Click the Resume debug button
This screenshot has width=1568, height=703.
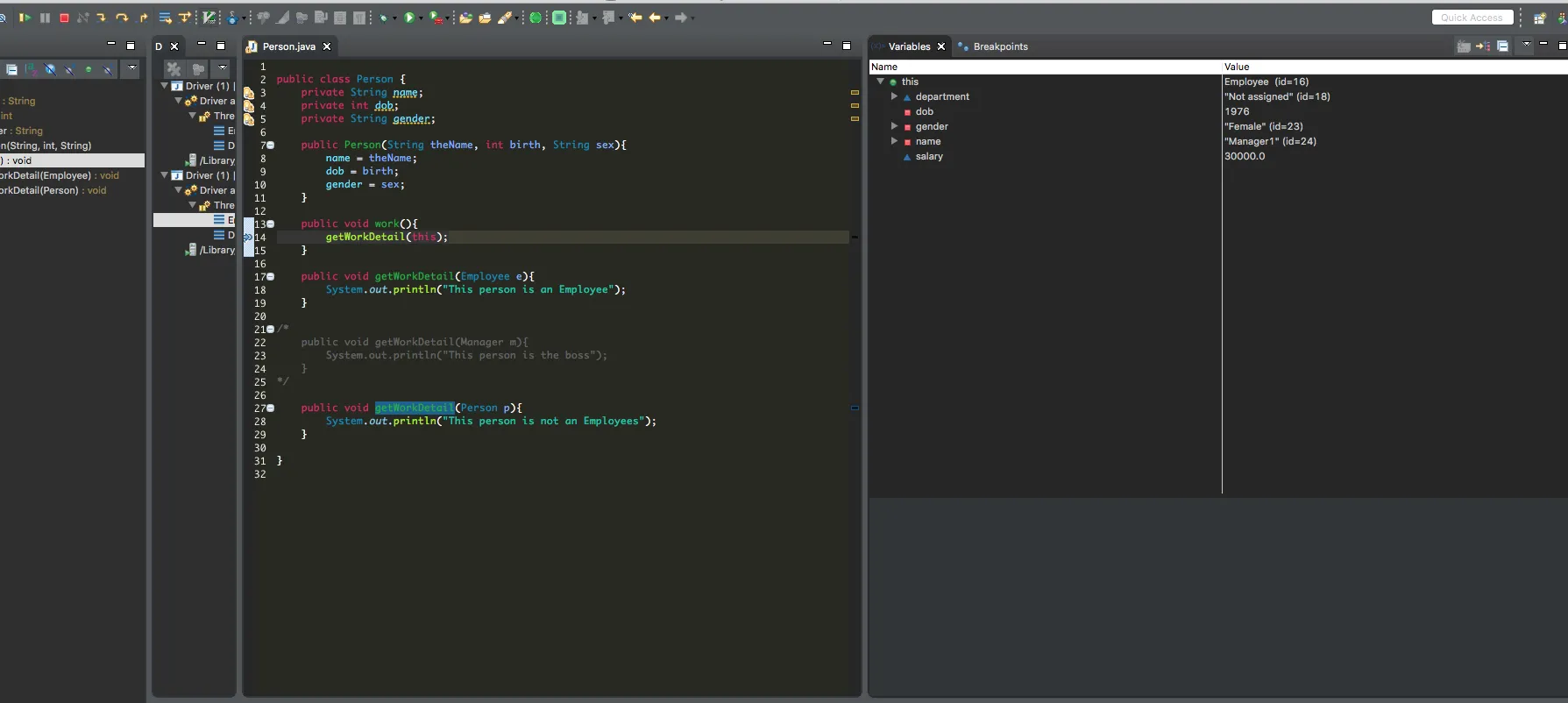[25, 18]
